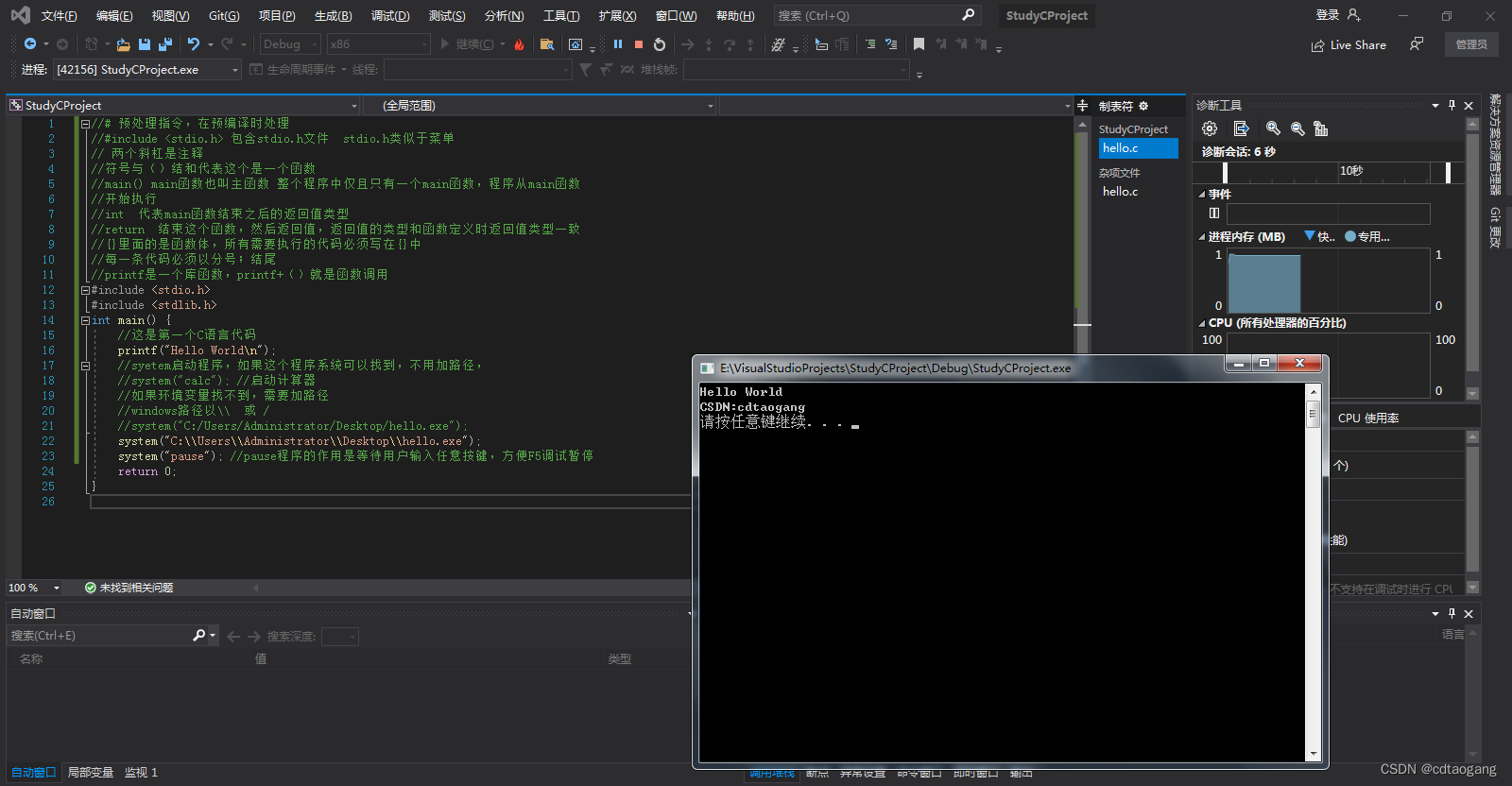Click the editor split window icon
1512x786 pixels.
coord(1082,106)
